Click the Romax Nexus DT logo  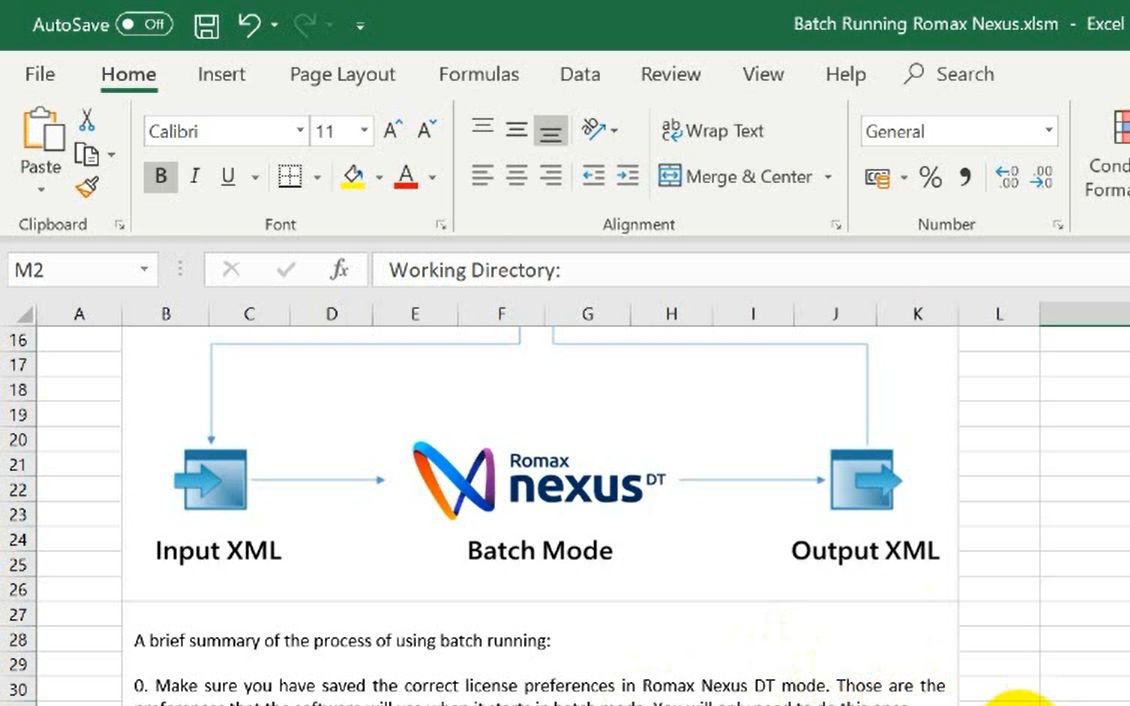coord(538,480)
